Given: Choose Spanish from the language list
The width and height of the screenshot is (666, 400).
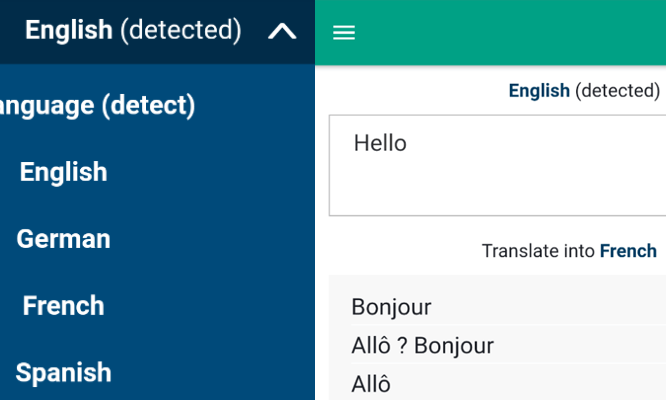Looking at the screenshot, I should (63, 372).
